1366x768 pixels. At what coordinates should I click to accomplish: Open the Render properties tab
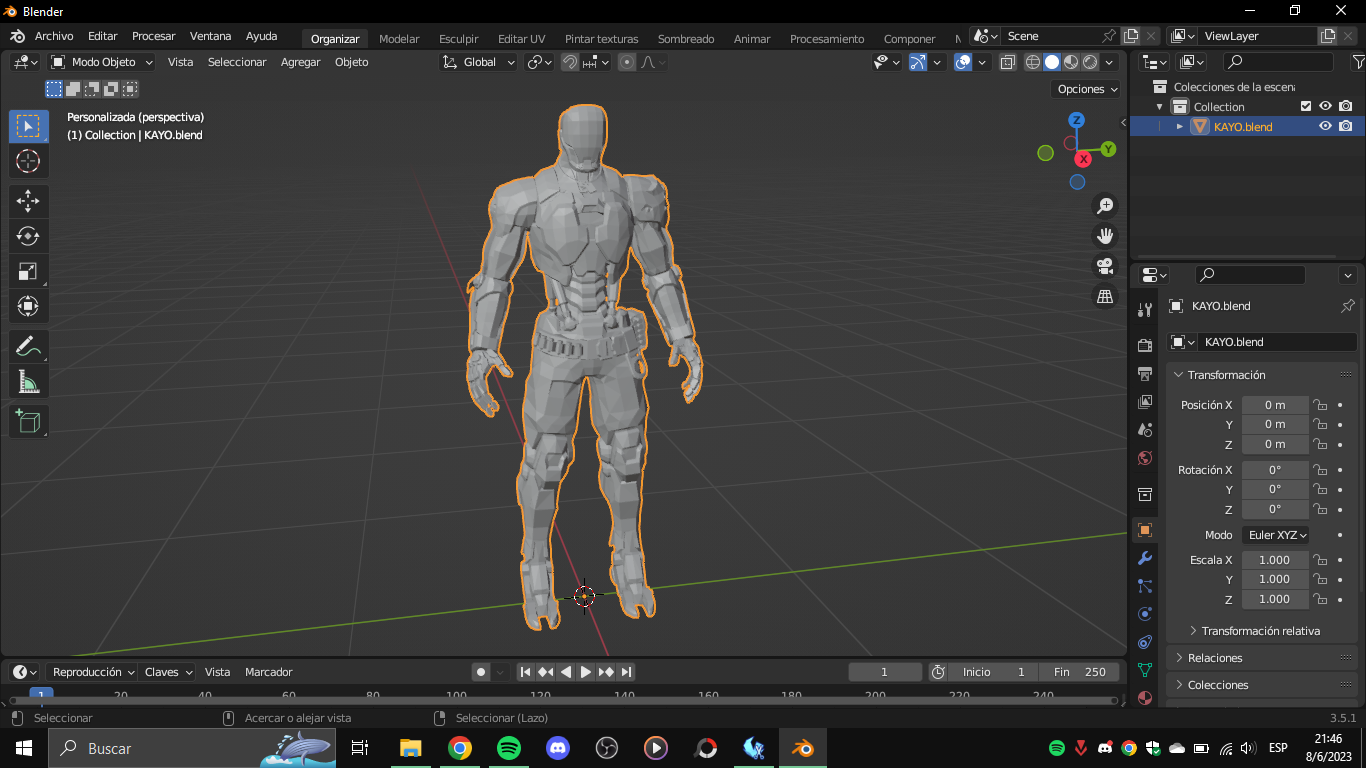(x=1145, y=345)
